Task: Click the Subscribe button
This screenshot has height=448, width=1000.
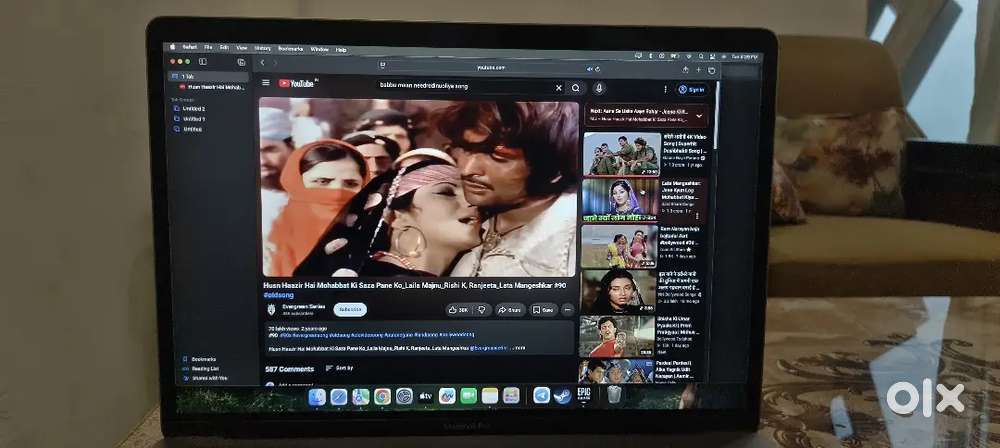Action: [x=350, y=310]
